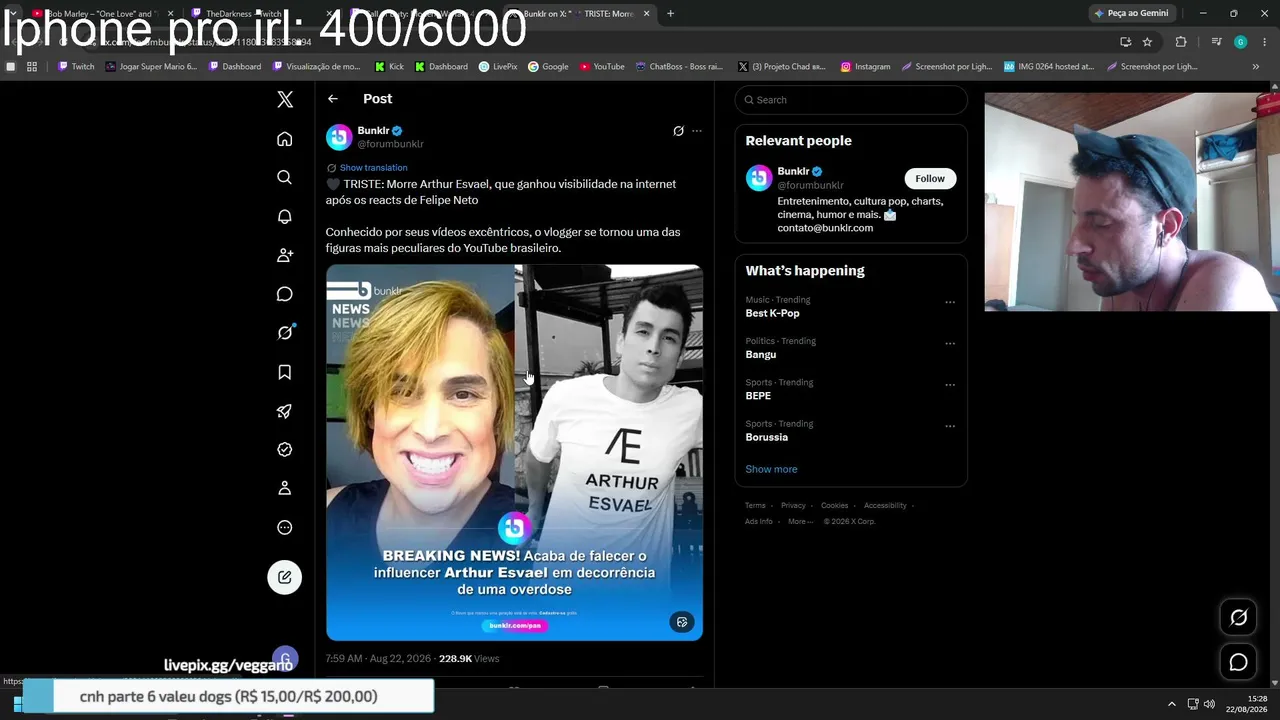Open Chat messages in the sidebar
Viewport: 1280px width, 720px height.
[x=285, y=294]
